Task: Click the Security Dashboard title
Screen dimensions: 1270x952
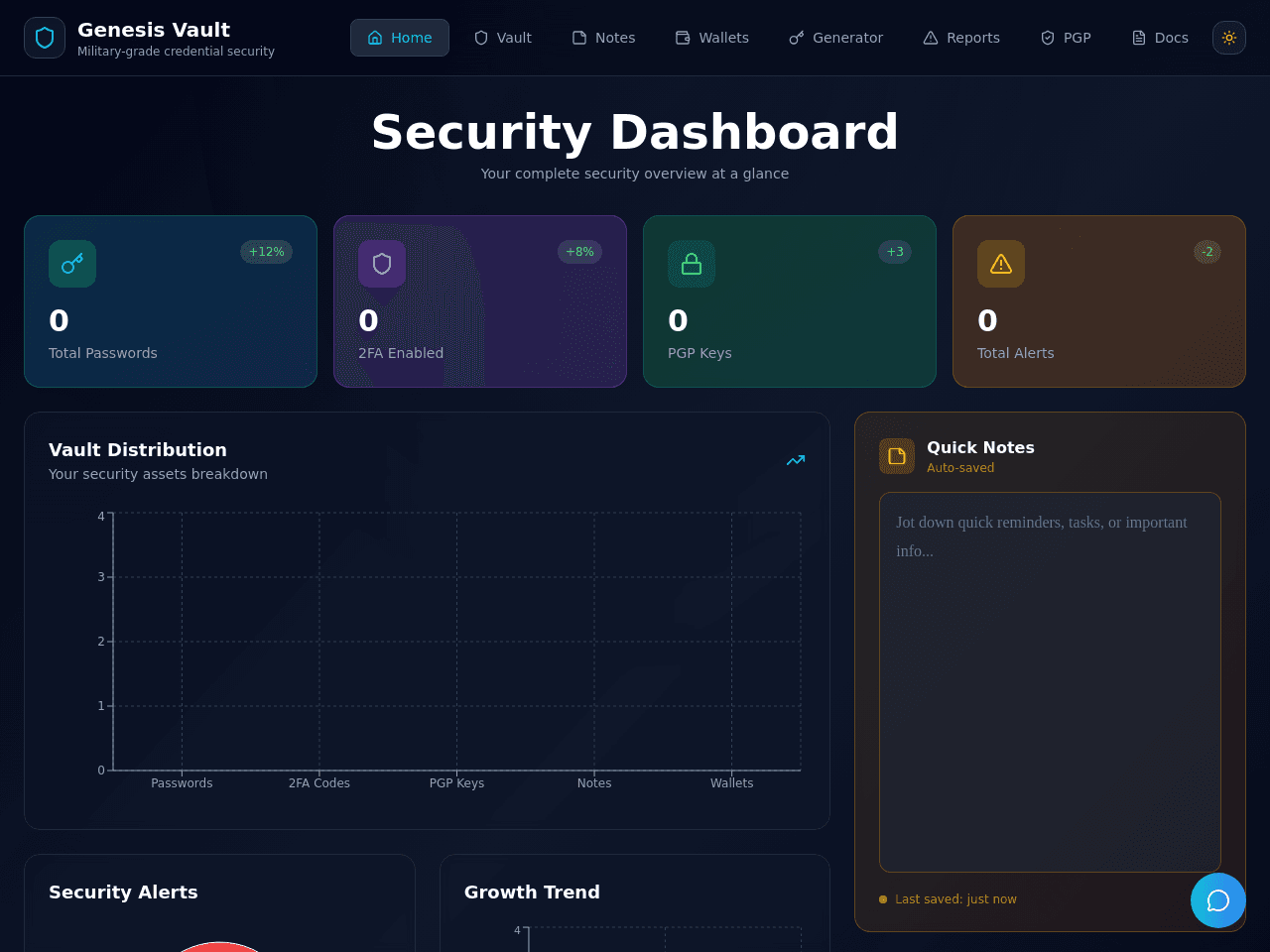Action: (x=635, y=132)
